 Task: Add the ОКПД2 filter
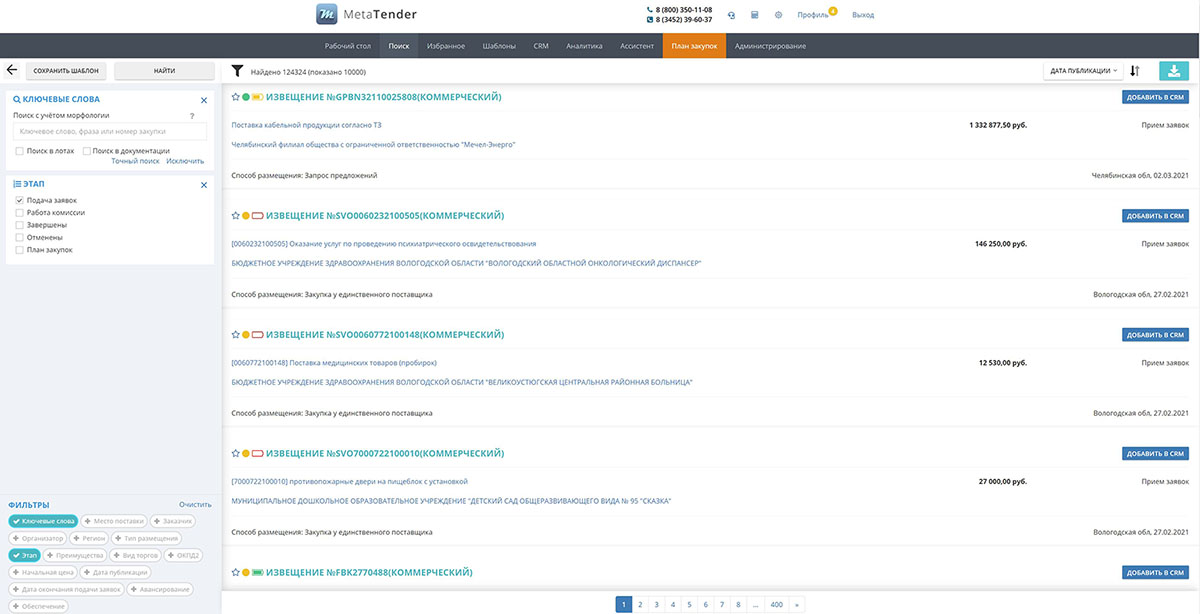click(x=184, y=555)
